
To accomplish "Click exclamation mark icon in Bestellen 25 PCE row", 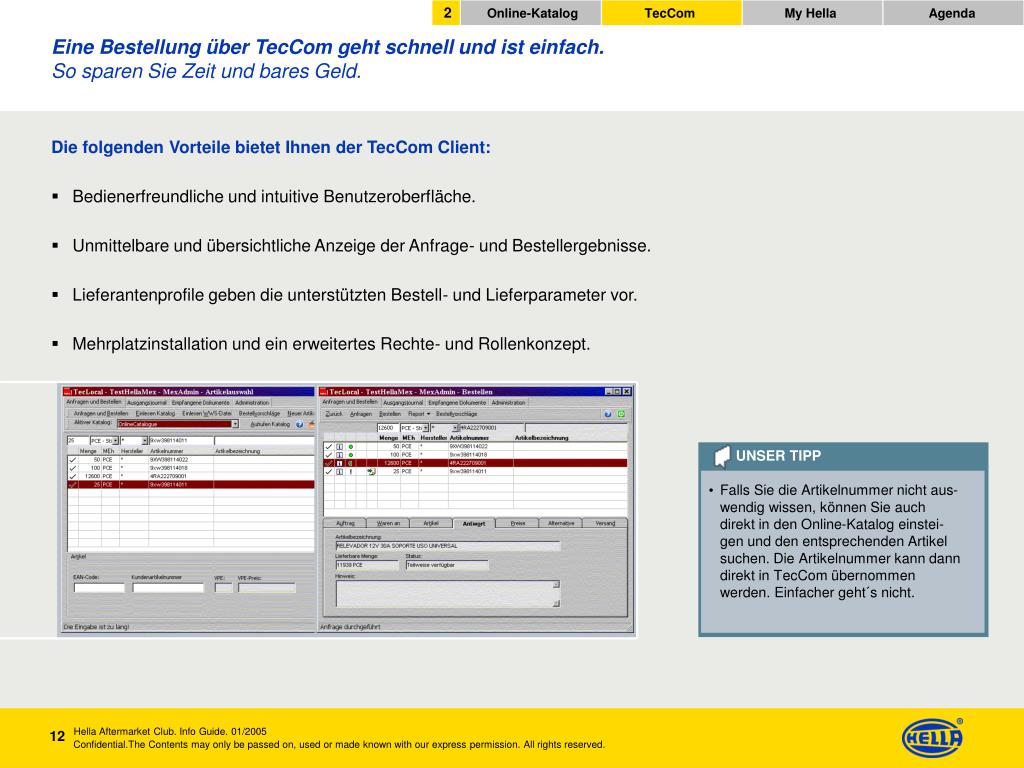I will (x=351, y=472).
